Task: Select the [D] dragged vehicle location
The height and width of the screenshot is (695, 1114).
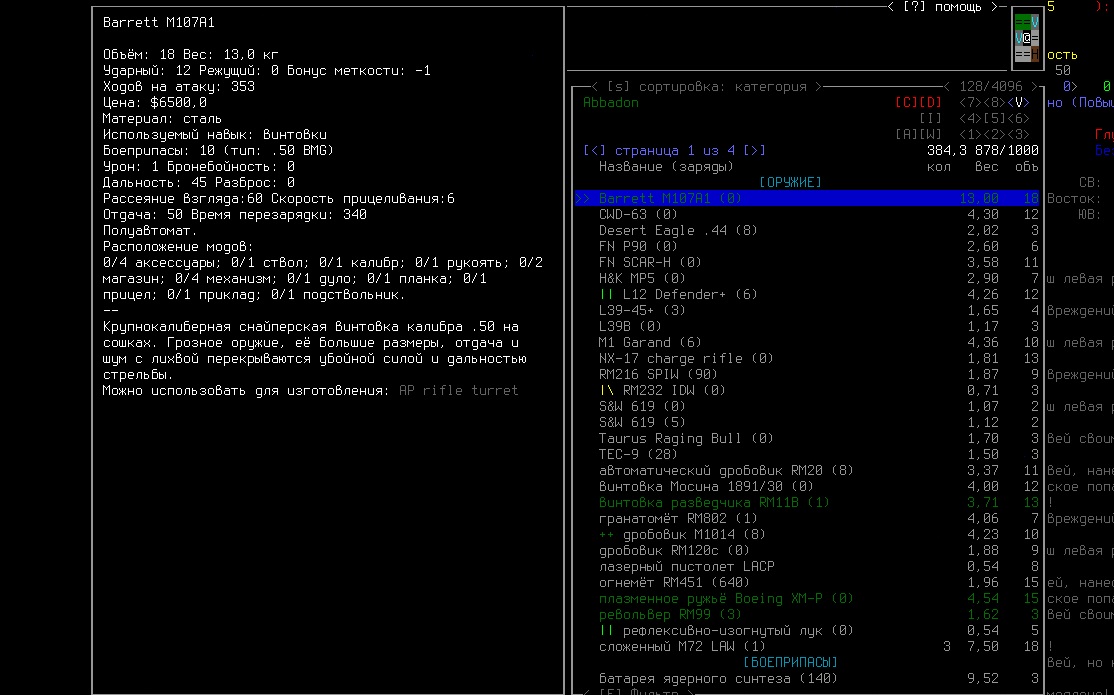Action: [931, 102]
